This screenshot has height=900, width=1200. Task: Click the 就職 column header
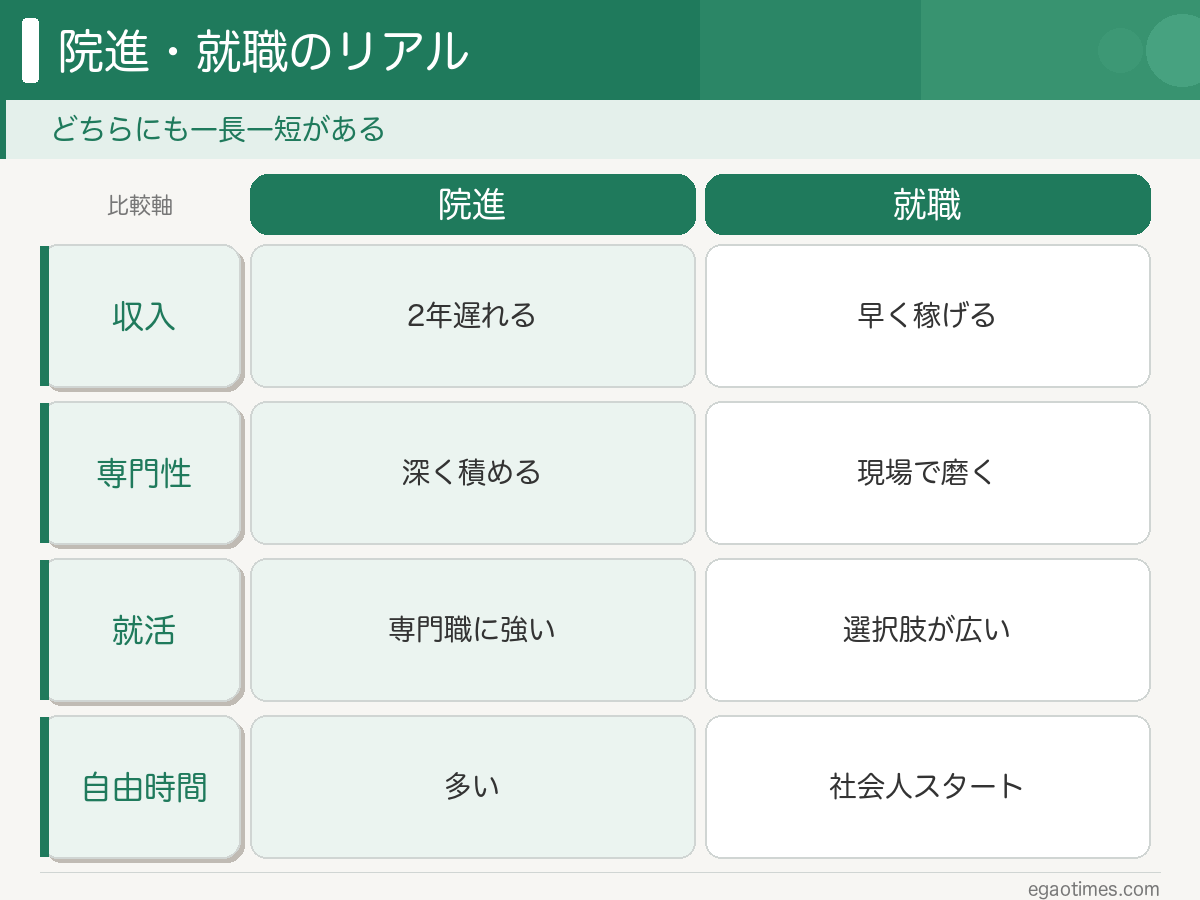[927, 205]
